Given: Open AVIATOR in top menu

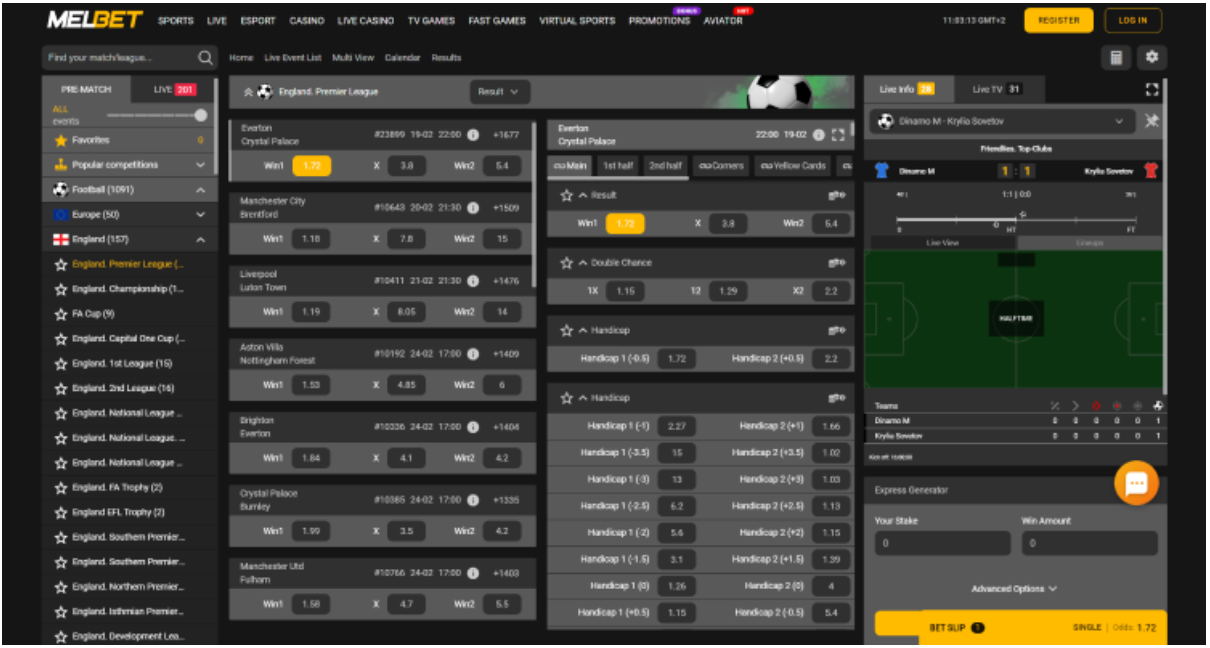Looking at the screenshot, I should [723, 21].
